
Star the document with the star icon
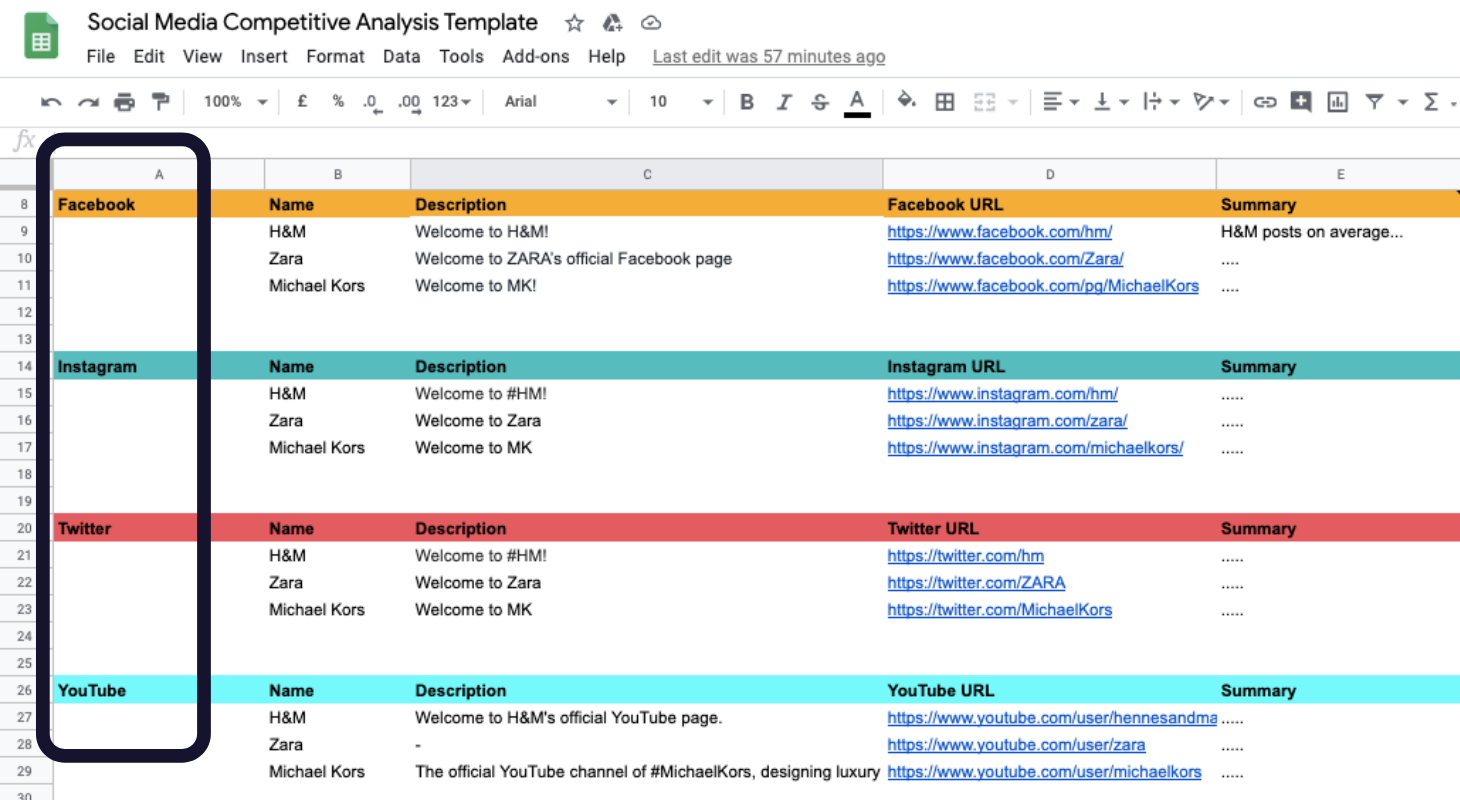click(574, 23)
